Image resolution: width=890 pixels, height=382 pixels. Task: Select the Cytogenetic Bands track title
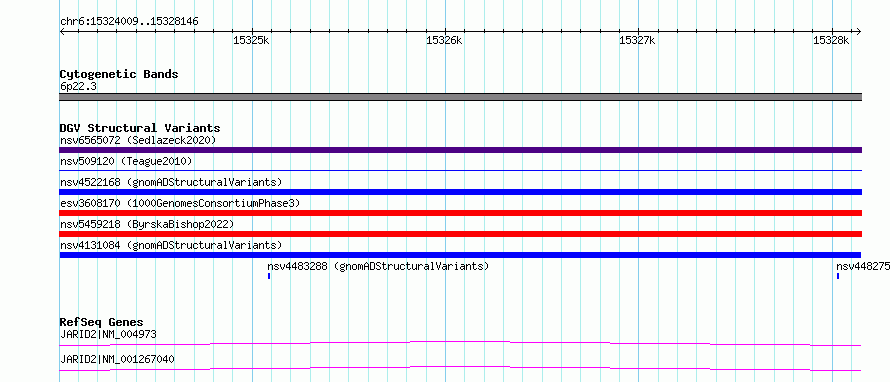pos(119,74)
